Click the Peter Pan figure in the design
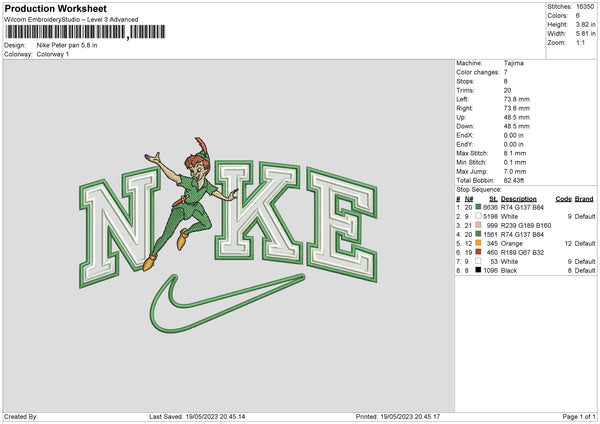This screenshot has width=600, height=424. (188, 203)
